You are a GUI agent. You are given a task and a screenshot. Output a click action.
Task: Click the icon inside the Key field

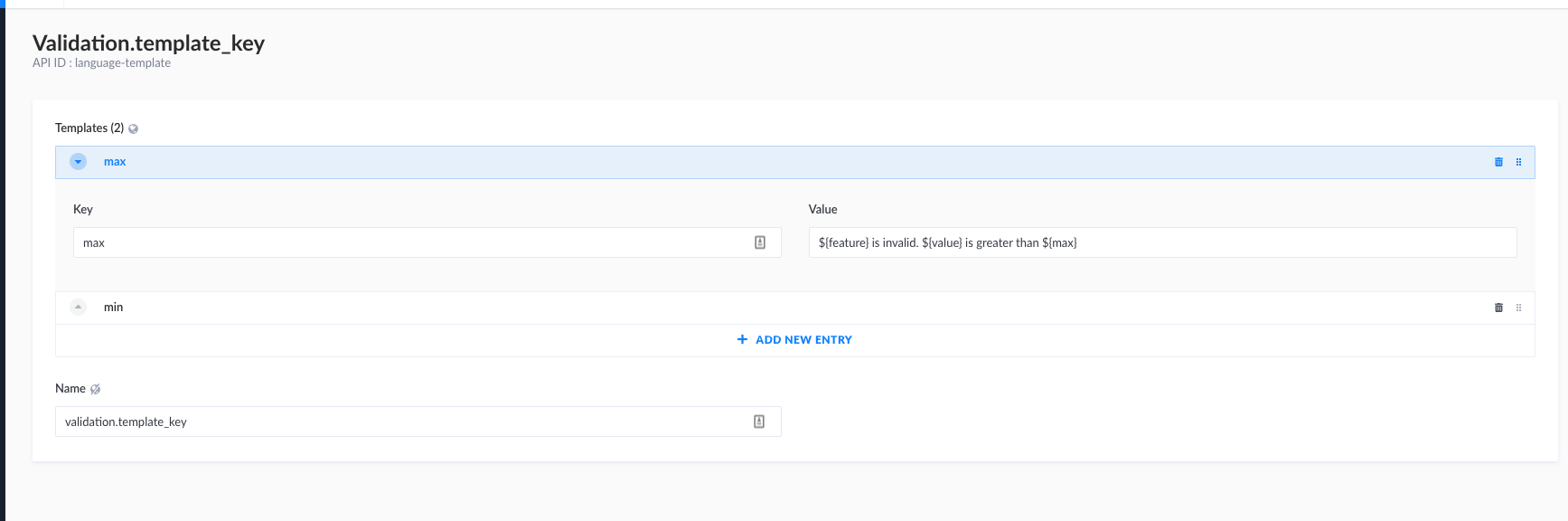coord(760,242)
